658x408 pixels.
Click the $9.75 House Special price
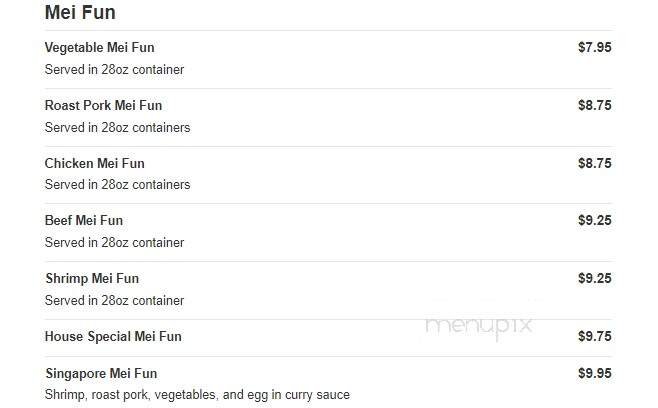pyautogui.click(x=595, y=336)
